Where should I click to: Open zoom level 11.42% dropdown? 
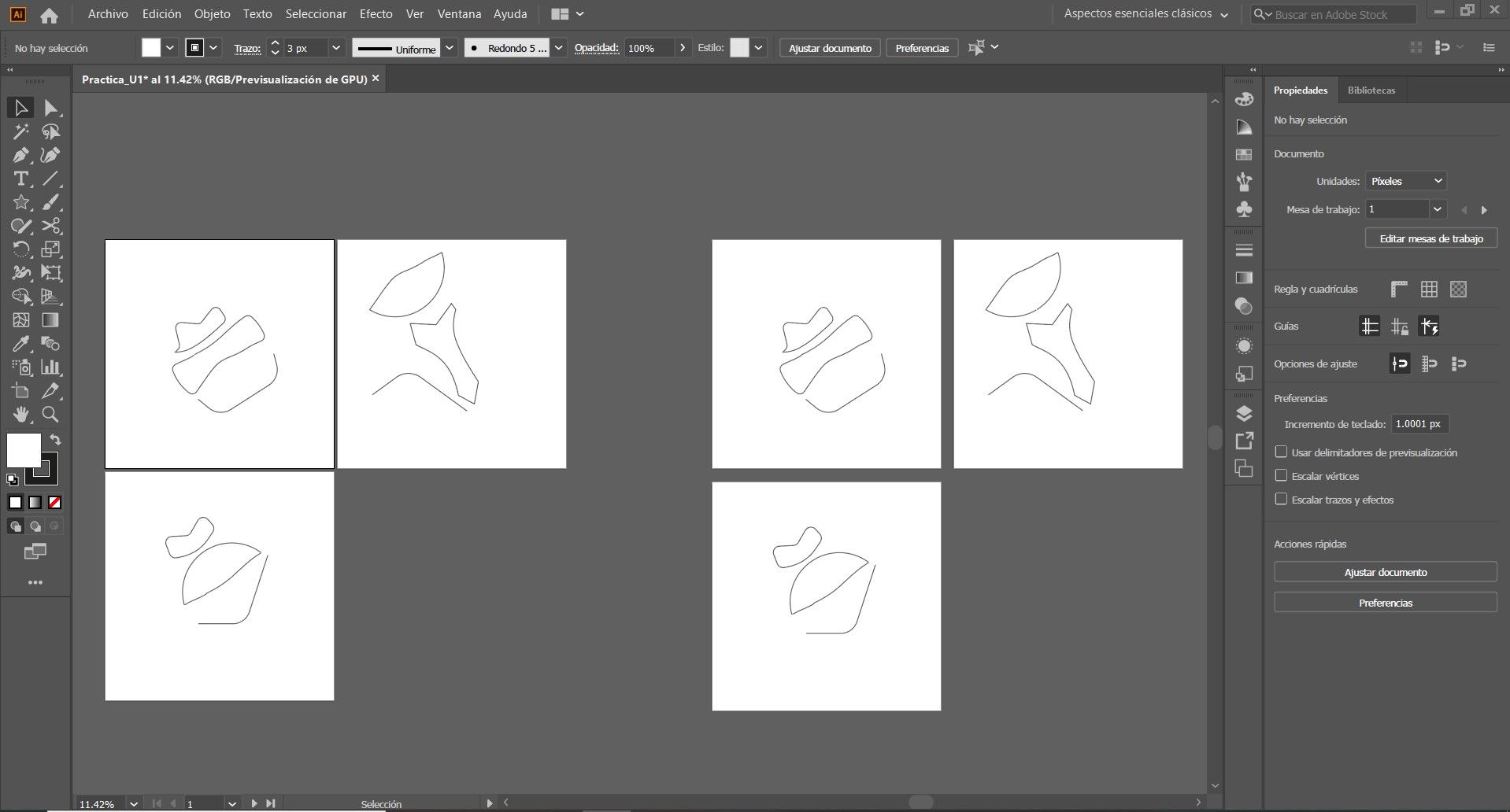click(x=134, y=804)
